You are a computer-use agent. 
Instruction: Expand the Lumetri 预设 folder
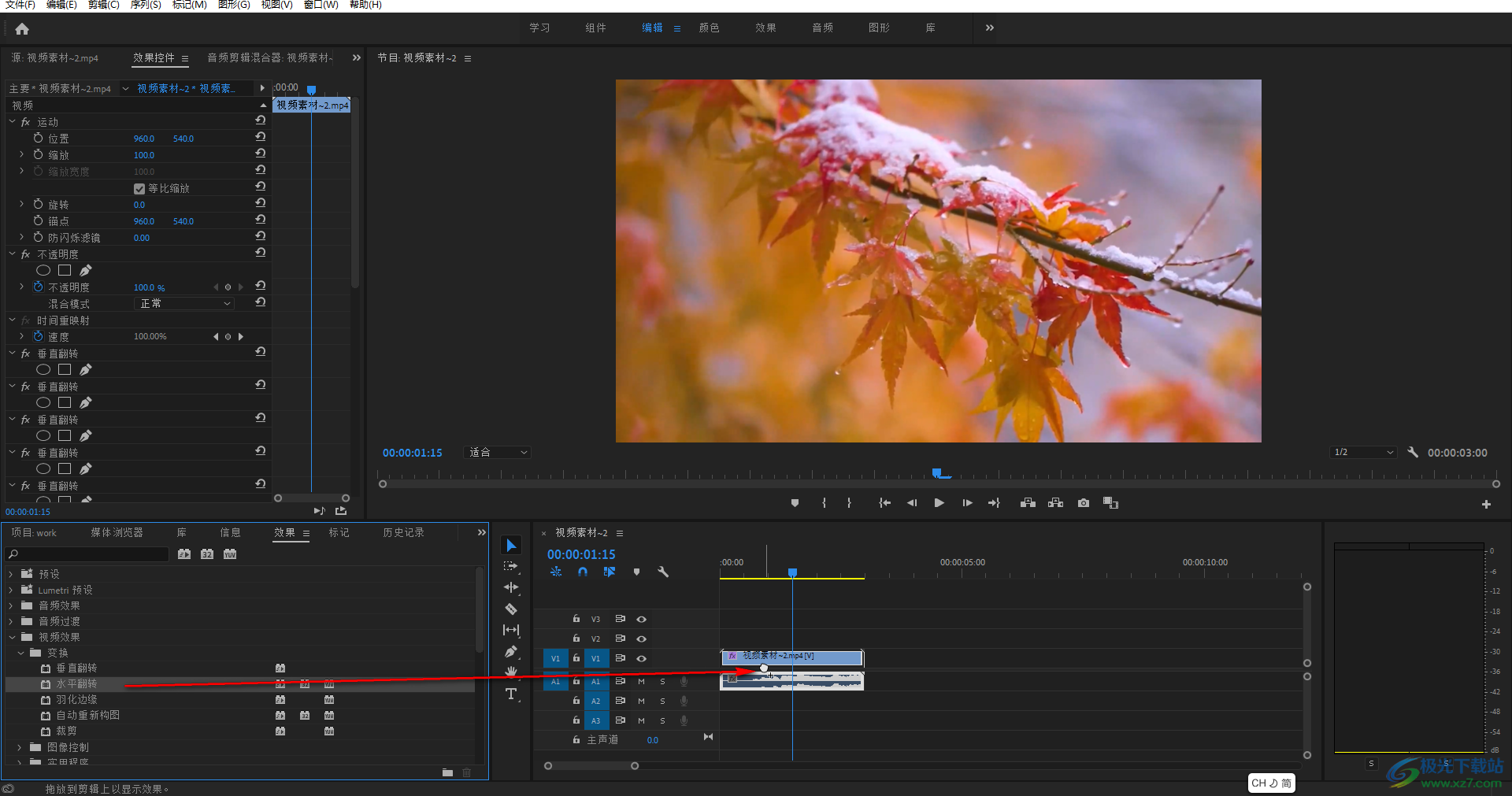[11, 590]
